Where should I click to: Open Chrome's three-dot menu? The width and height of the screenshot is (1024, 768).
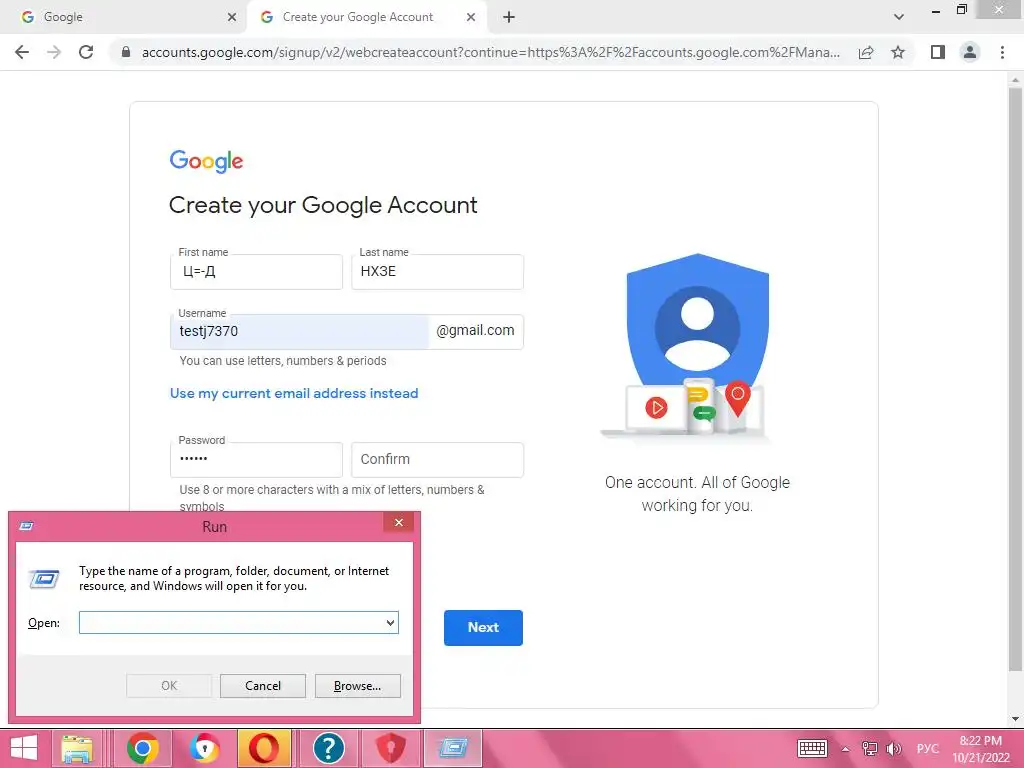coord(1002,52)
